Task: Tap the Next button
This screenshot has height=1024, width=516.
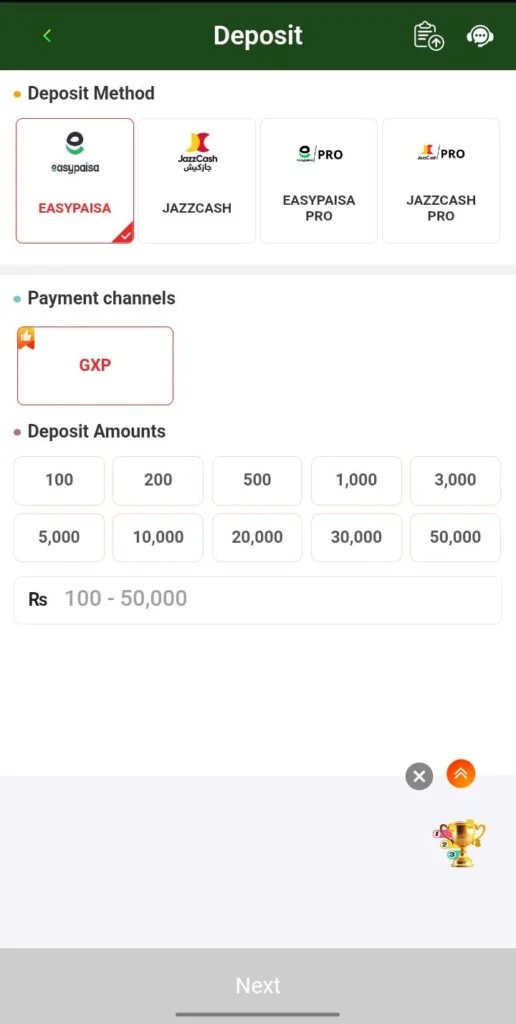Action: point(258,985)
